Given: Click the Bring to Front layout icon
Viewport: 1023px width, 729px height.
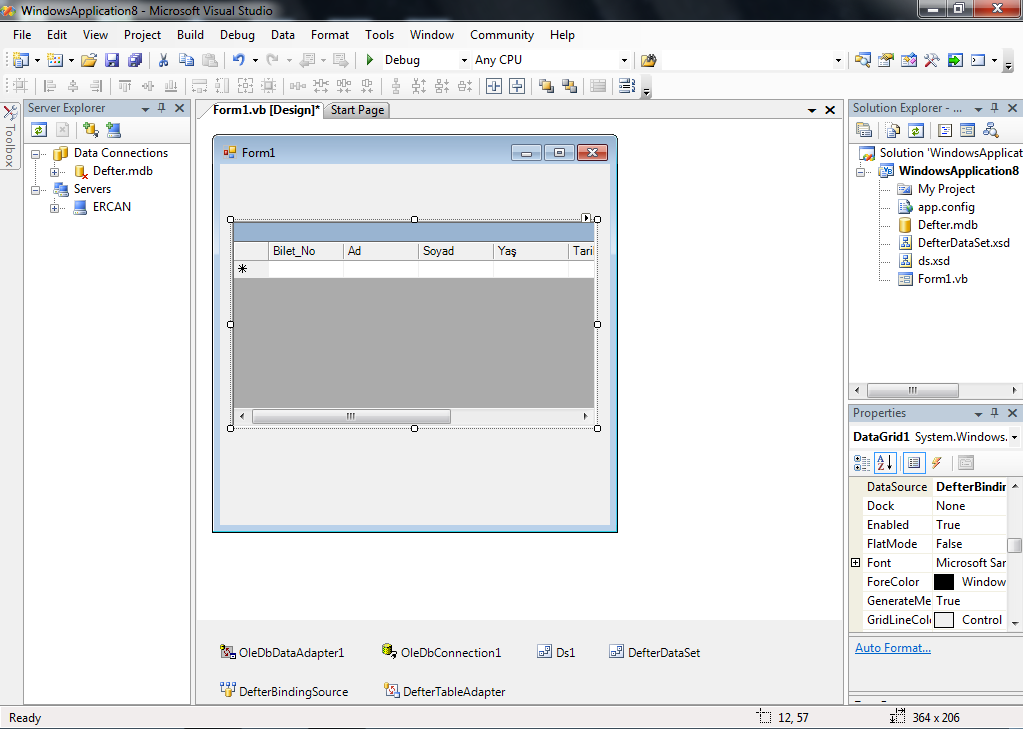Looking at the screenshot, I should [546, 85].
